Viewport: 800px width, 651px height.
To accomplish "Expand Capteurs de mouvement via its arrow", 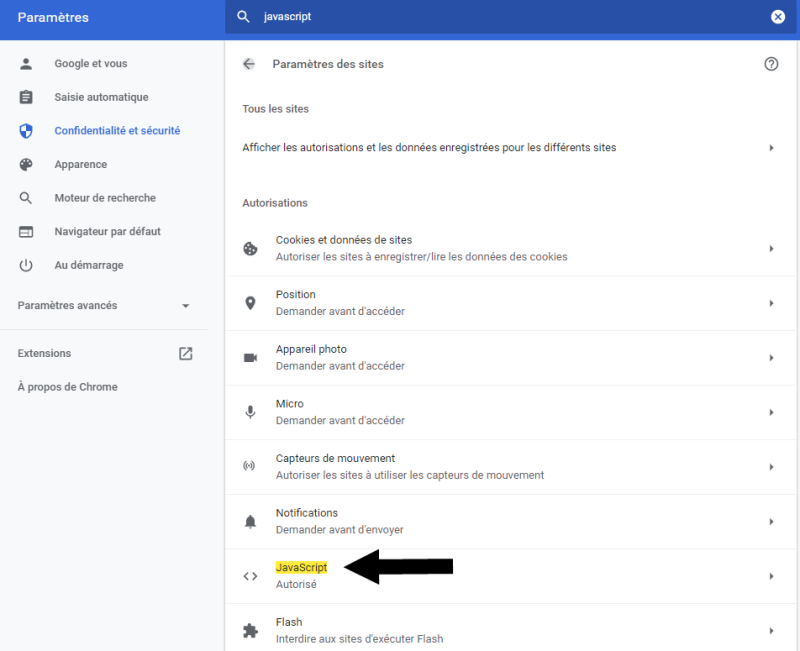I will (x=771, y=467).
